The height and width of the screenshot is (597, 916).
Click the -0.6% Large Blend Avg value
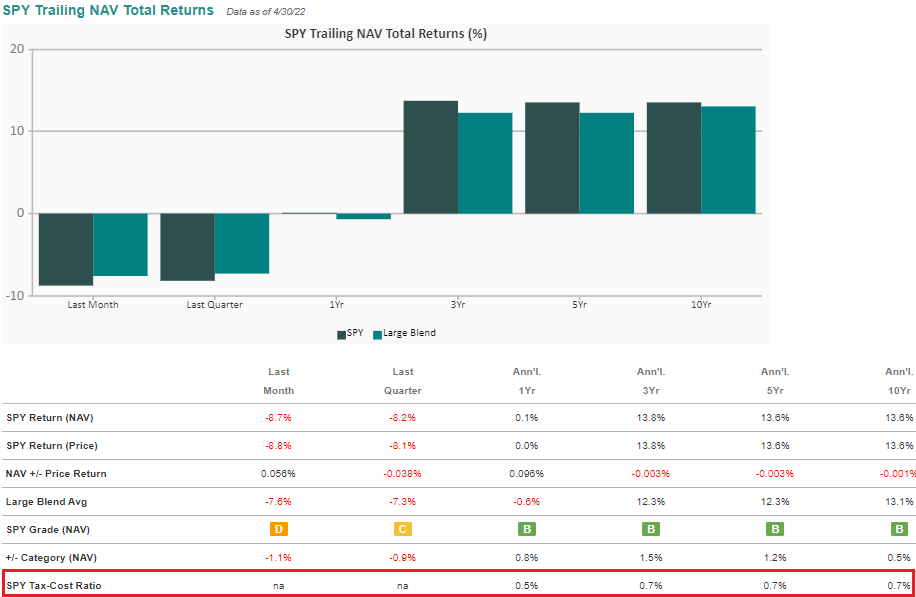(x=527, y=502)
